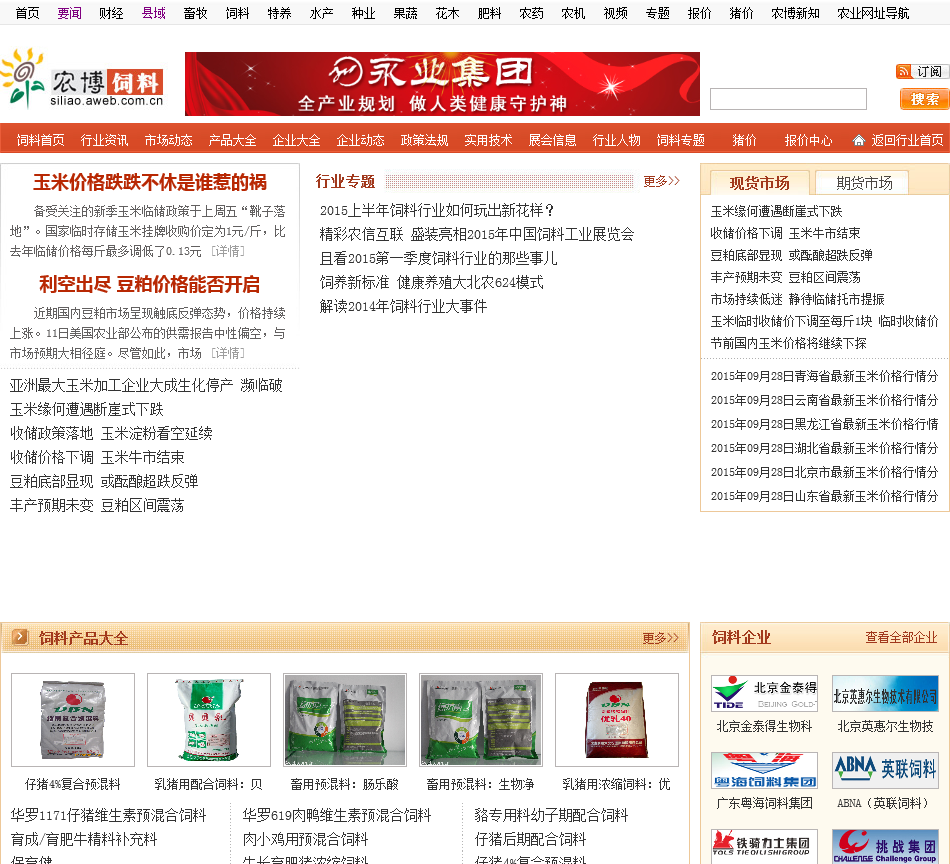Open 展会信息 in the nav bar
Screen dimensions: 950x864
pyautogui.click(x=553, y=141)
